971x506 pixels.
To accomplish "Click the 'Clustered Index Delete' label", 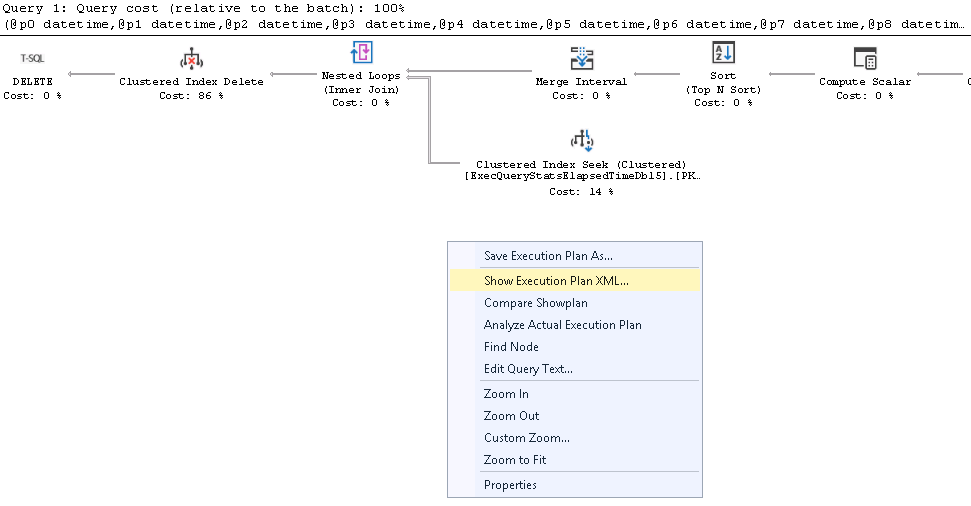I will 191,82.
